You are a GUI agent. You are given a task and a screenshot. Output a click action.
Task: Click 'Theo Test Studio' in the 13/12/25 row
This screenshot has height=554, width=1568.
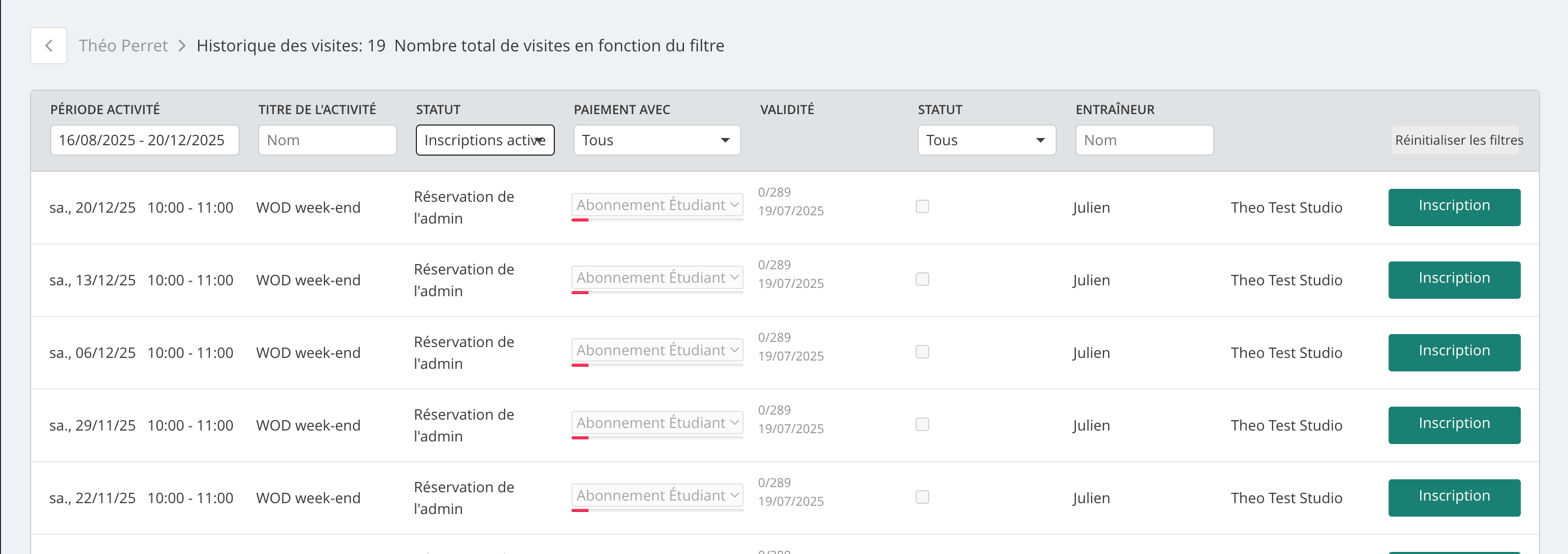(1286, 280)
